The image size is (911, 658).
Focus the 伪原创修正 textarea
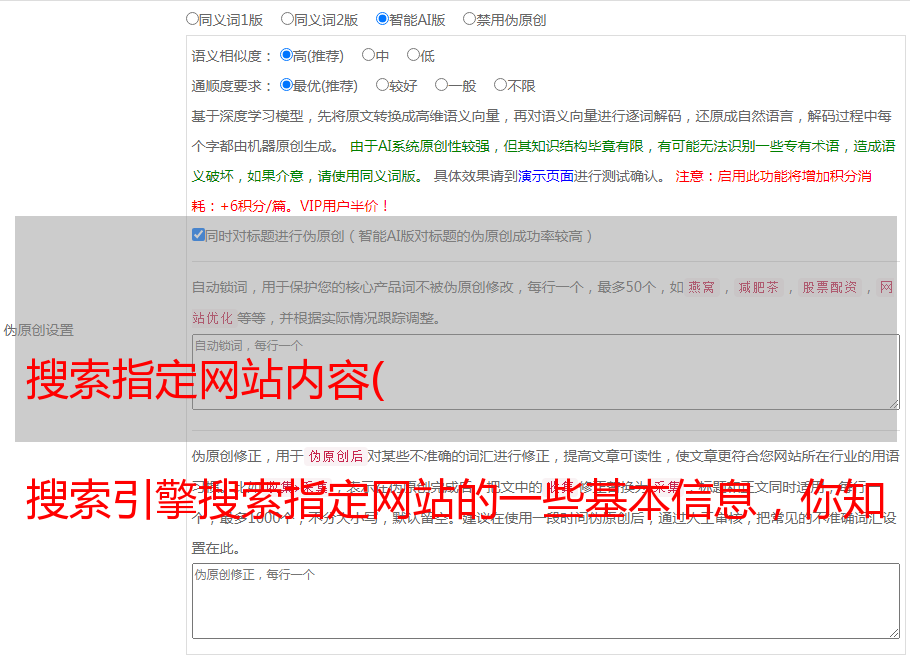(546, 601)
